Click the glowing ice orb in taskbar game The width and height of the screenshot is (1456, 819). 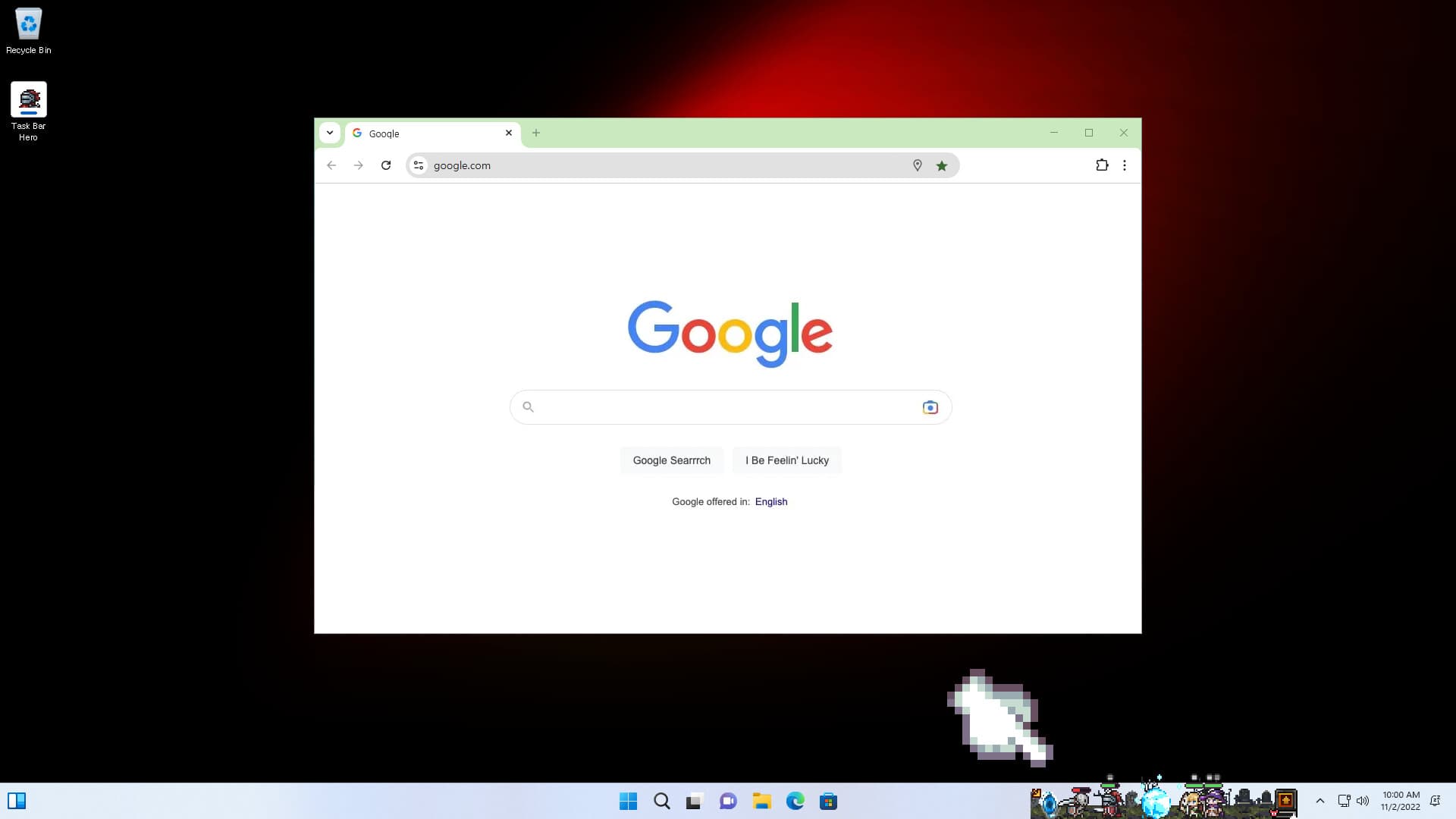click(1156, 802)
